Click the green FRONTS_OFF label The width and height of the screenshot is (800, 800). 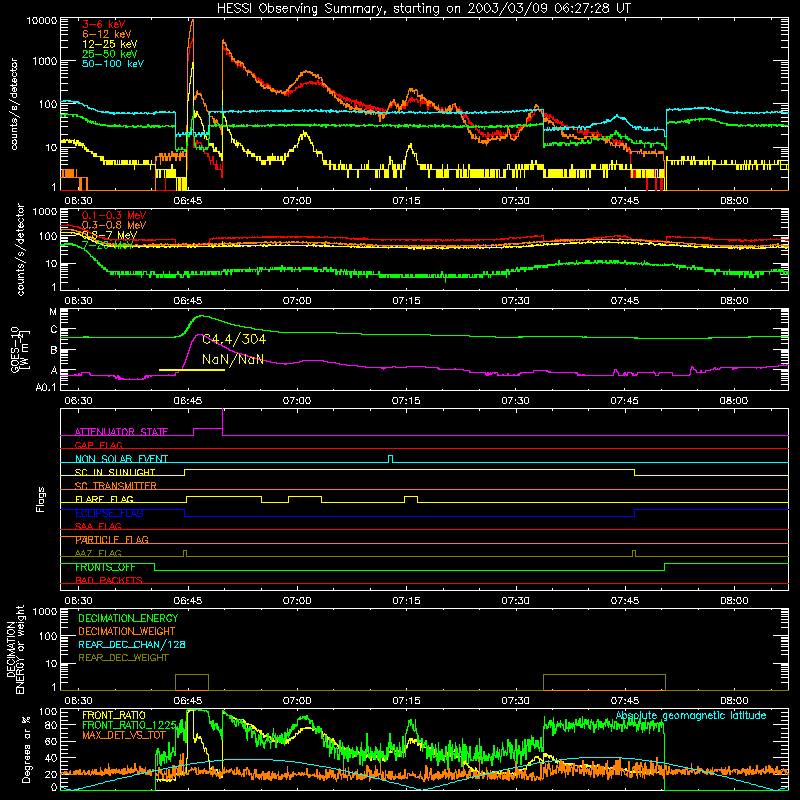pos(105,567)
